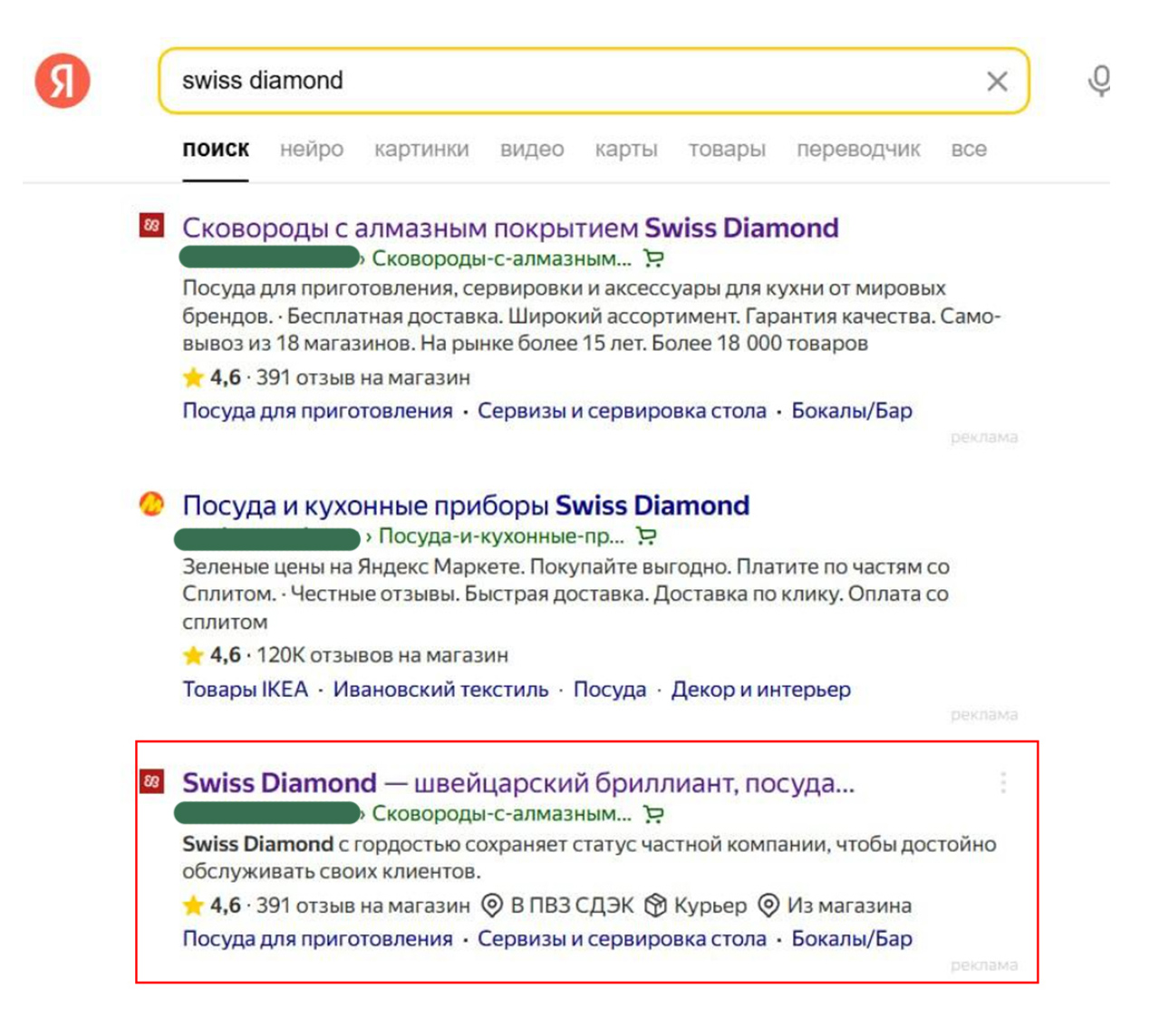Open the товары tab
Image resolution: width=1169 pixels, height=1036 pixels.
[729, 150]
